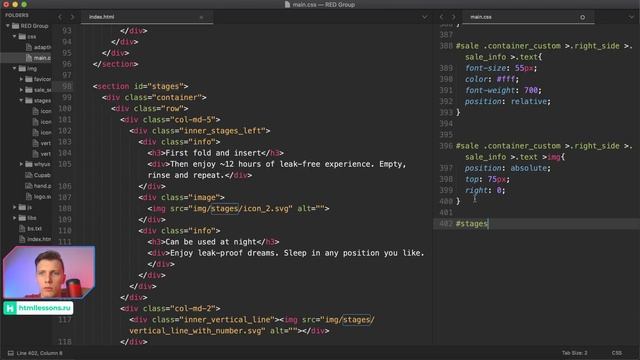Viewport: 640px width, 360px height.
Task: Expand the whyus folder
Action: pyautogui.click(x=21, y=164)
